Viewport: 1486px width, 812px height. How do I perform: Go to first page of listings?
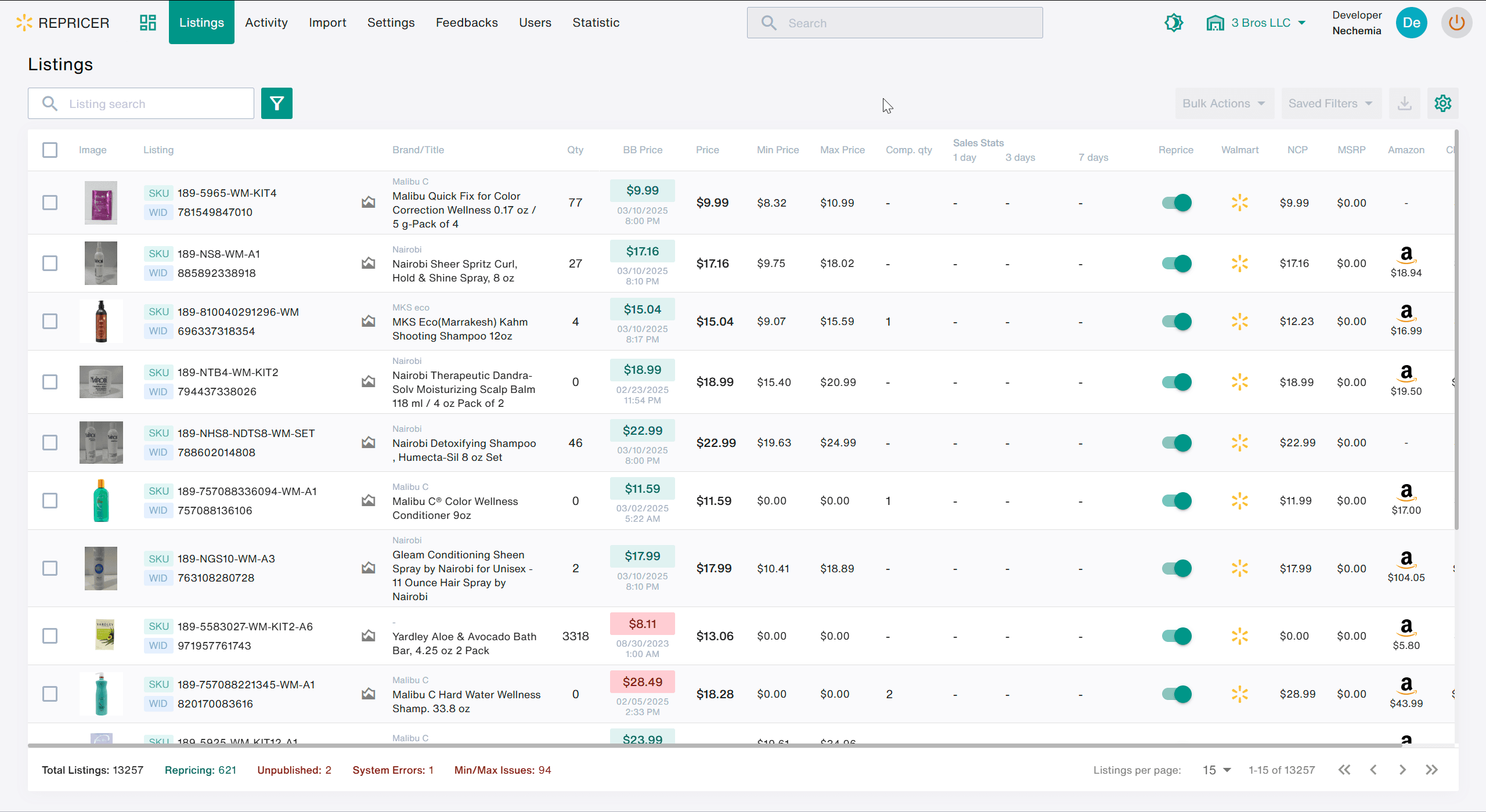[x=1344, y=770]
